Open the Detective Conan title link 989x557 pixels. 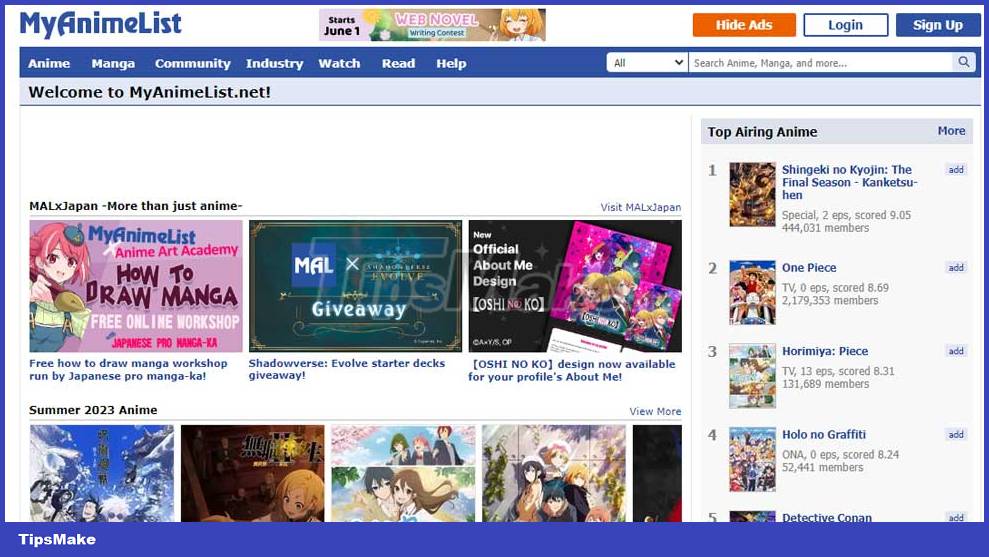(x=827, y=517)
